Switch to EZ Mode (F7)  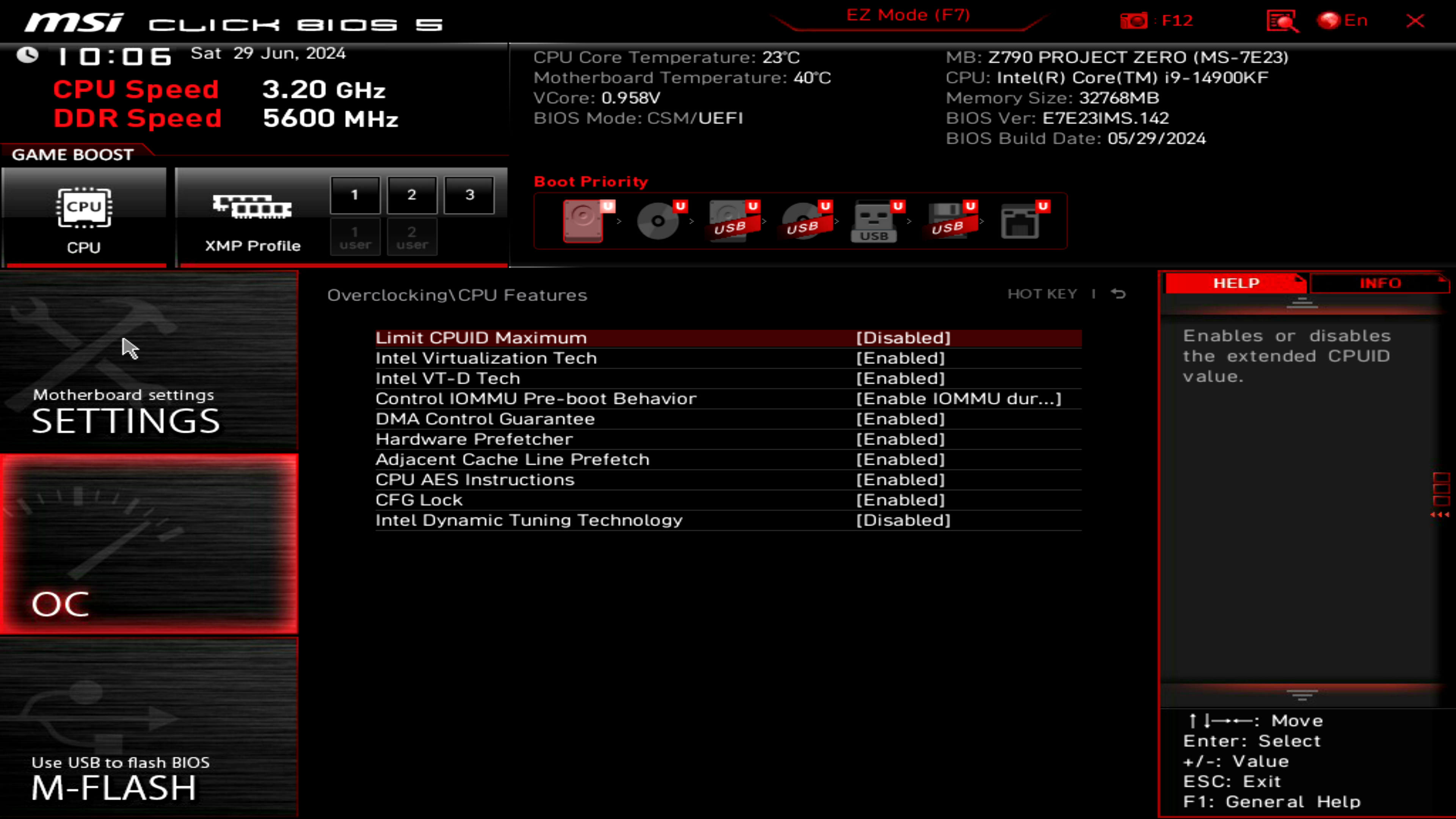click(x=908, y=15)
